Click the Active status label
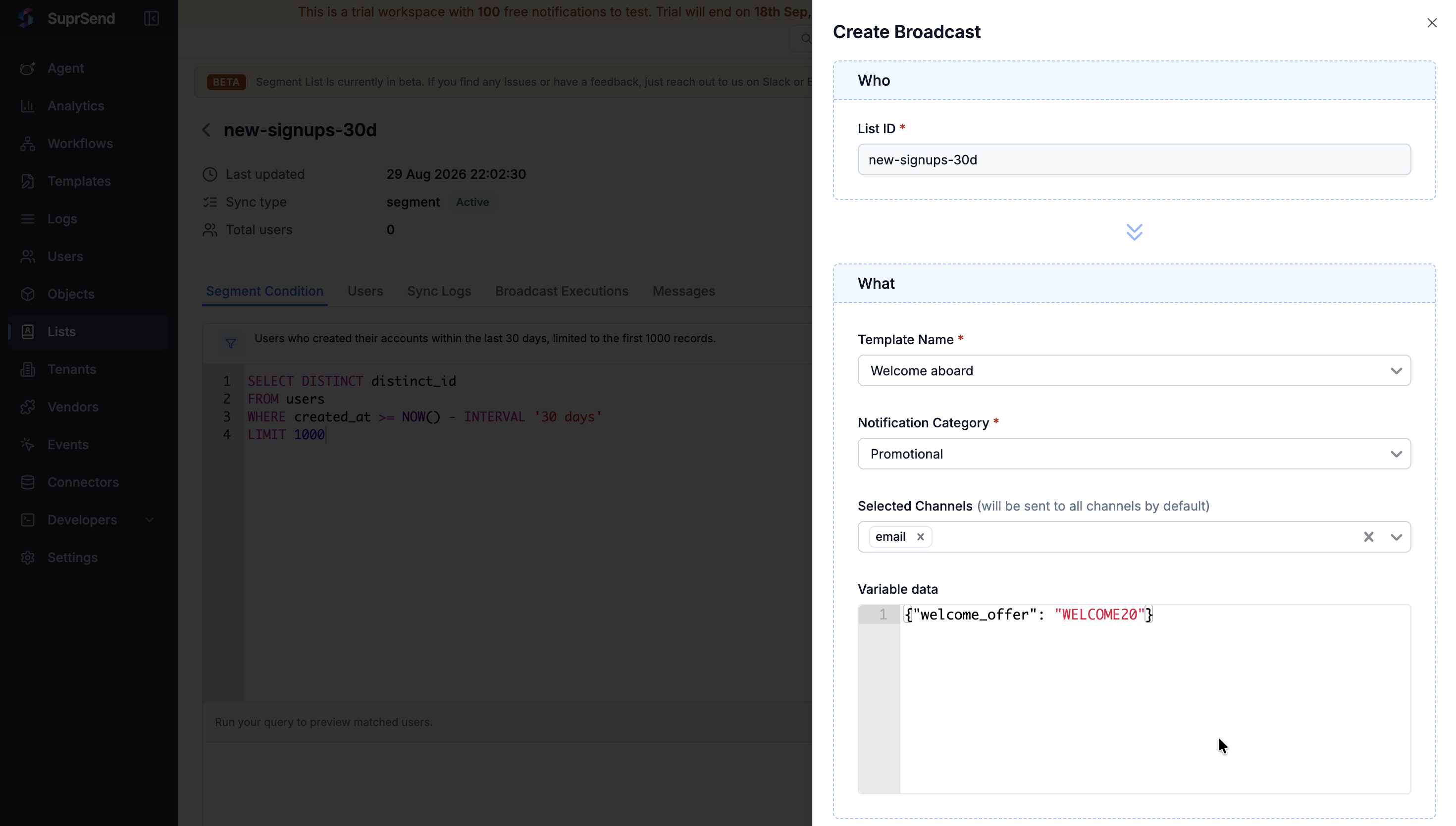1456x826 pixels. (x=472, y=203)
